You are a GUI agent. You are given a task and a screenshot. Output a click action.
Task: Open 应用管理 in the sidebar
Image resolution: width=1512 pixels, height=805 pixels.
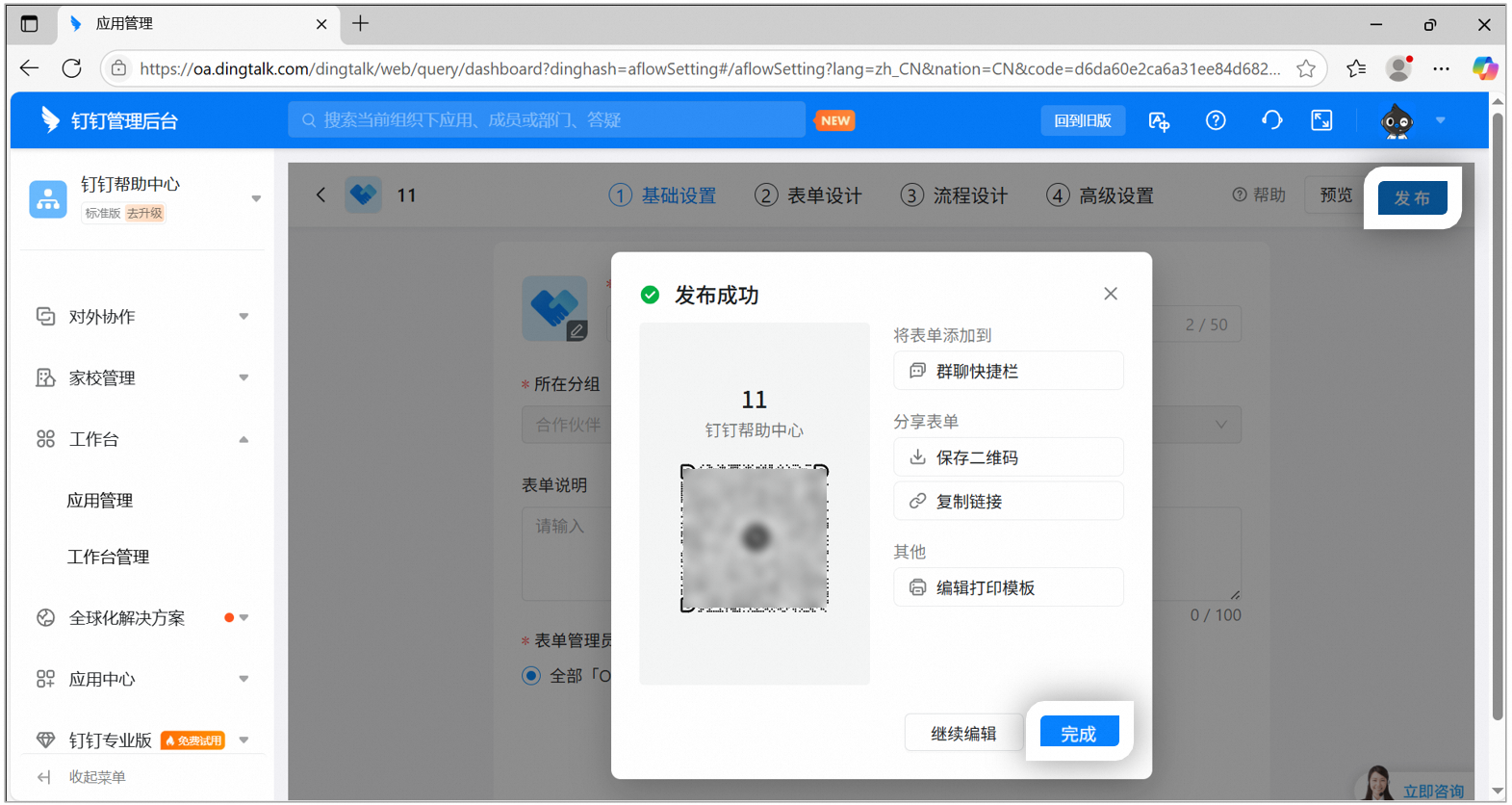pyautogui.click(x=100, y=500)
